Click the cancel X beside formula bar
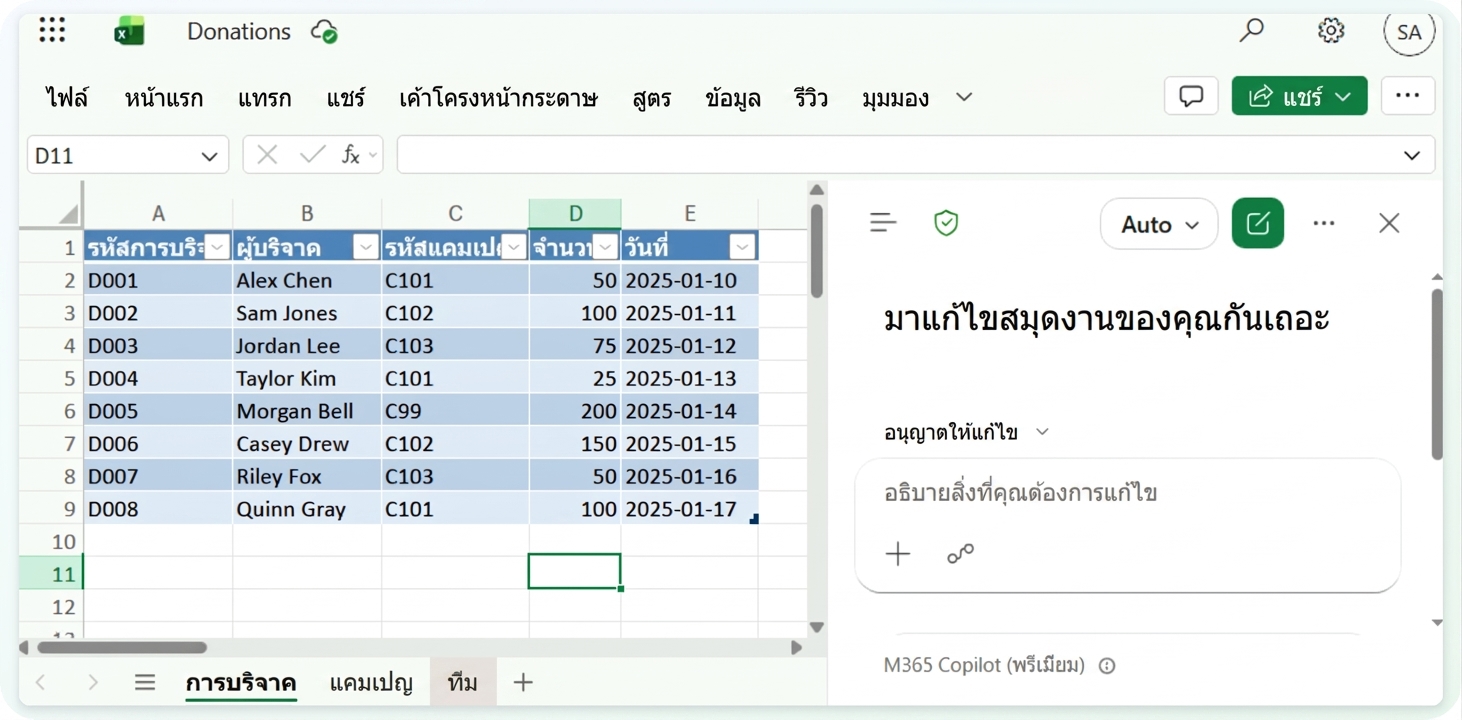 [267, 155]
